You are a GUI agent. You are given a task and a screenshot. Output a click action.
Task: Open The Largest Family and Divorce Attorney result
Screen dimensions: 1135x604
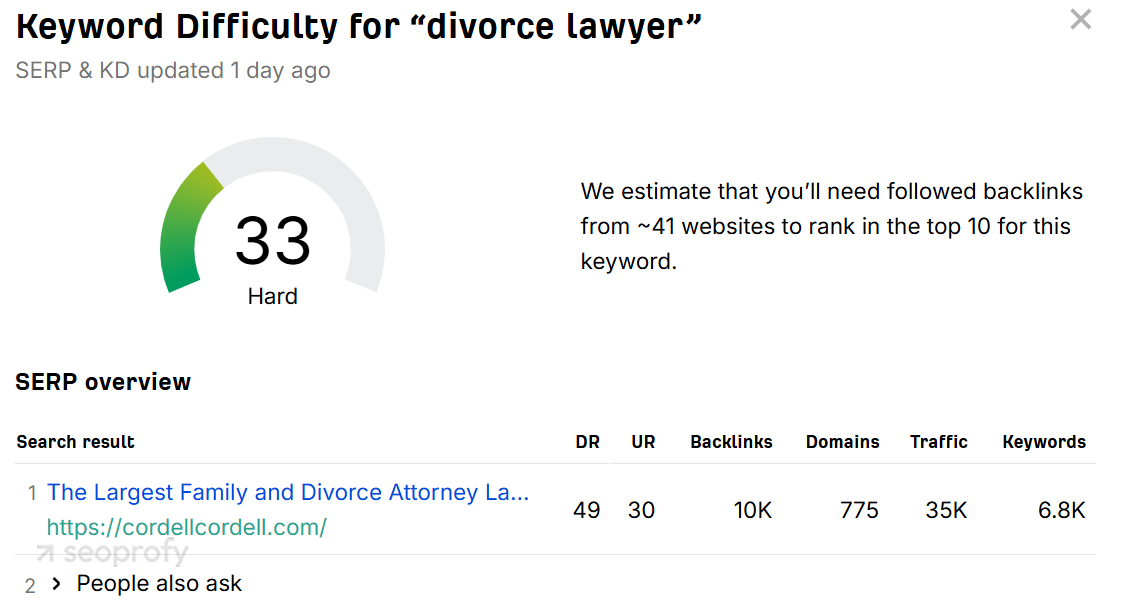point(288,492)
